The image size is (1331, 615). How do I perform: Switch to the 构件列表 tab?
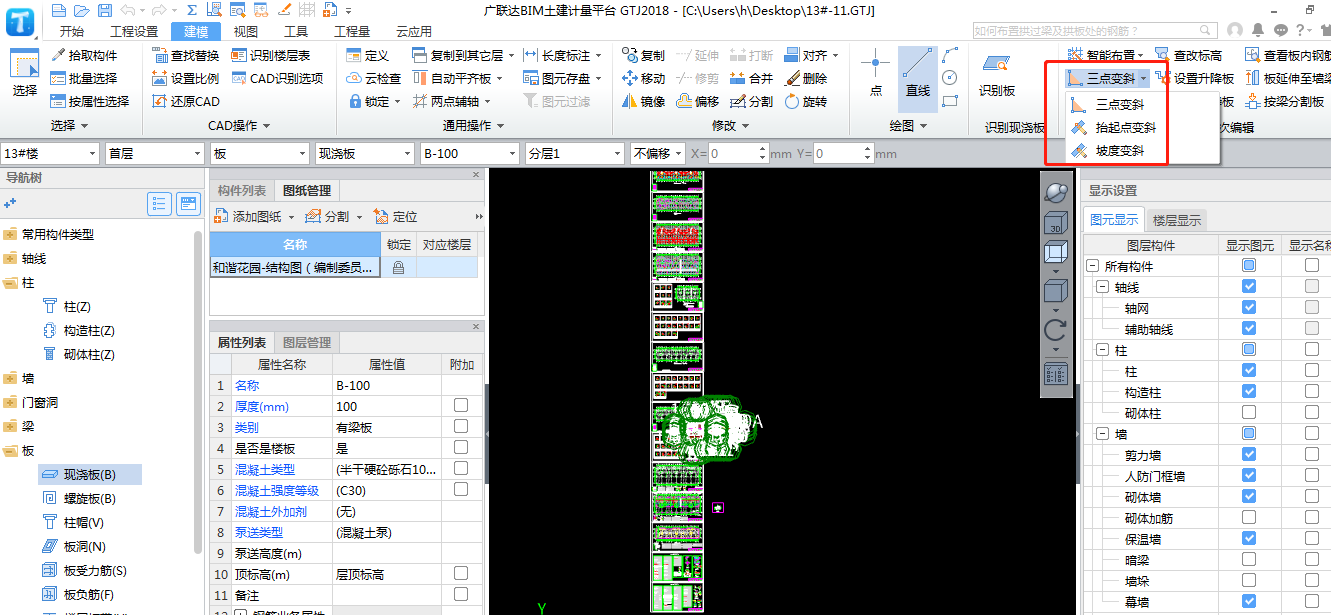click(242, 190)
